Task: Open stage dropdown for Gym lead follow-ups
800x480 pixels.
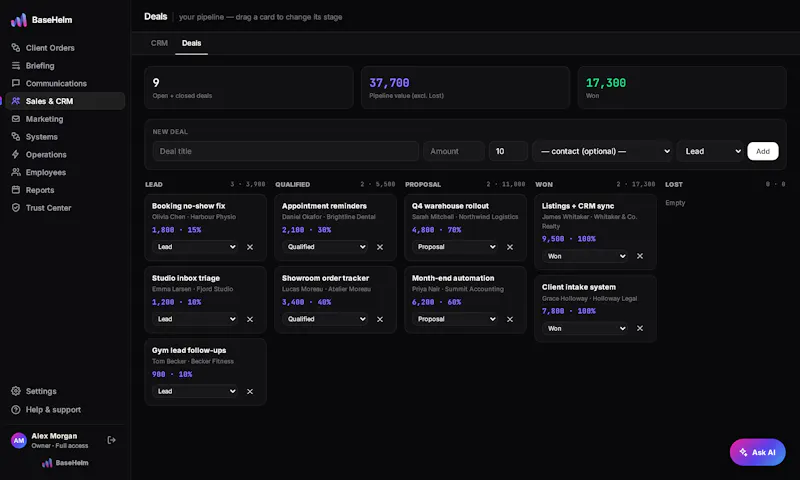Action: tap(196, 391)
